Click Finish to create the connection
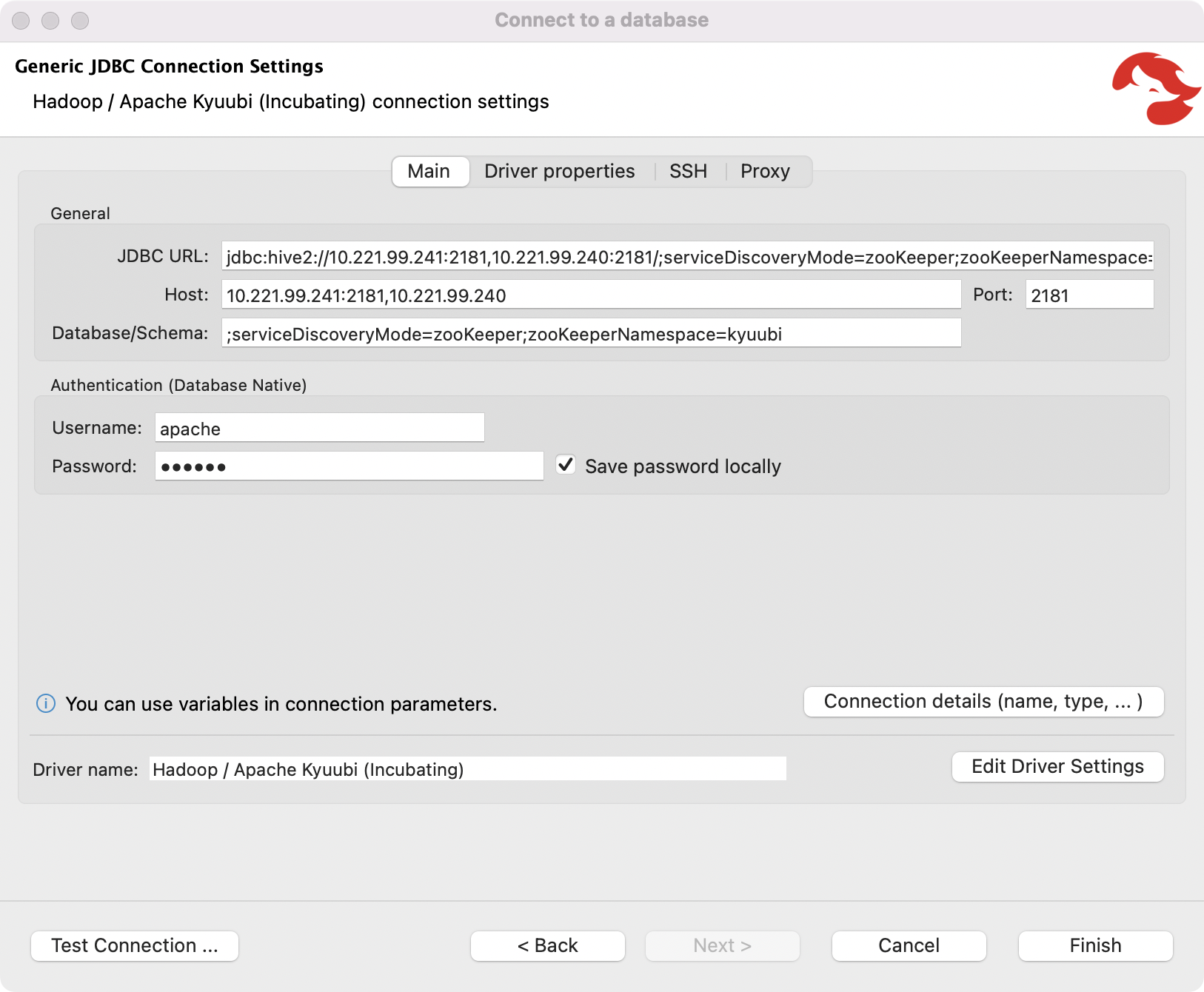Screen dimensions: 1204x992 coord(1096,946)
